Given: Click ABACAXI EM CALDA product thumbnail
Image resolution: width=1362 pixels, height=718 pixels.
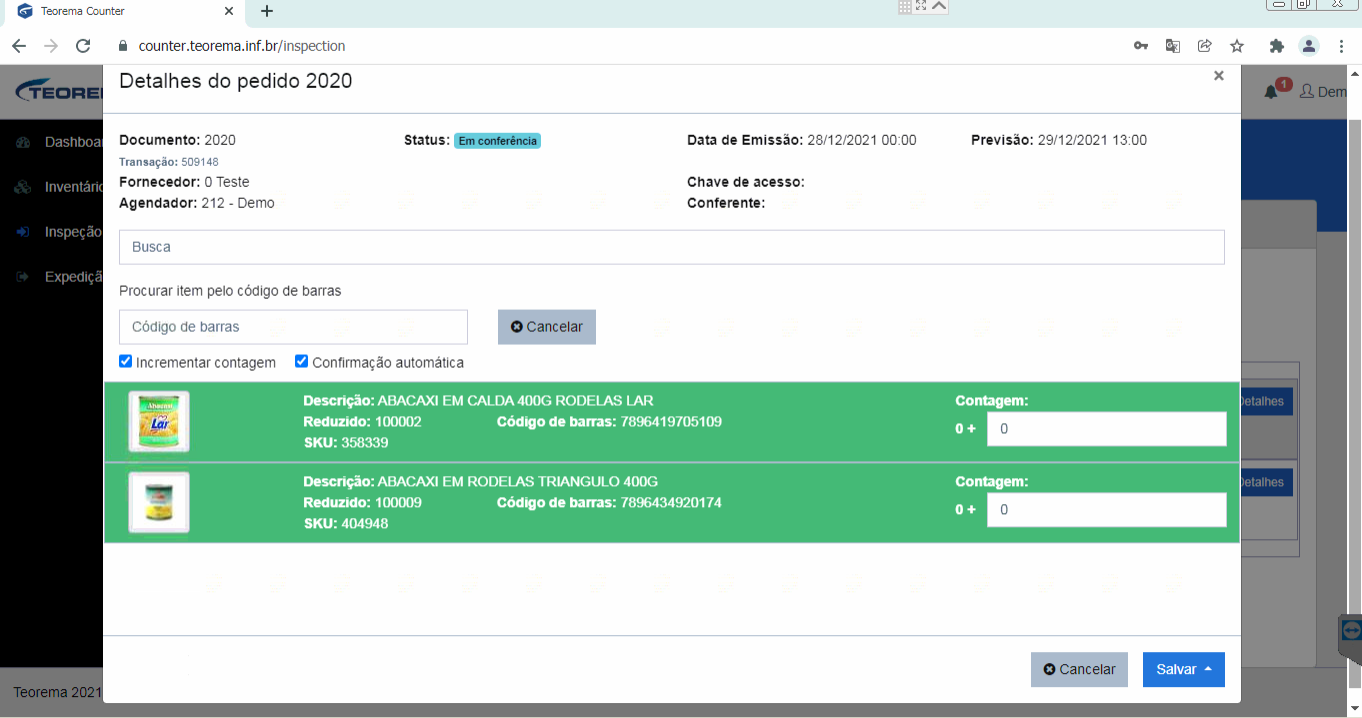Looking at the screenshot, I should coord(159,422).
